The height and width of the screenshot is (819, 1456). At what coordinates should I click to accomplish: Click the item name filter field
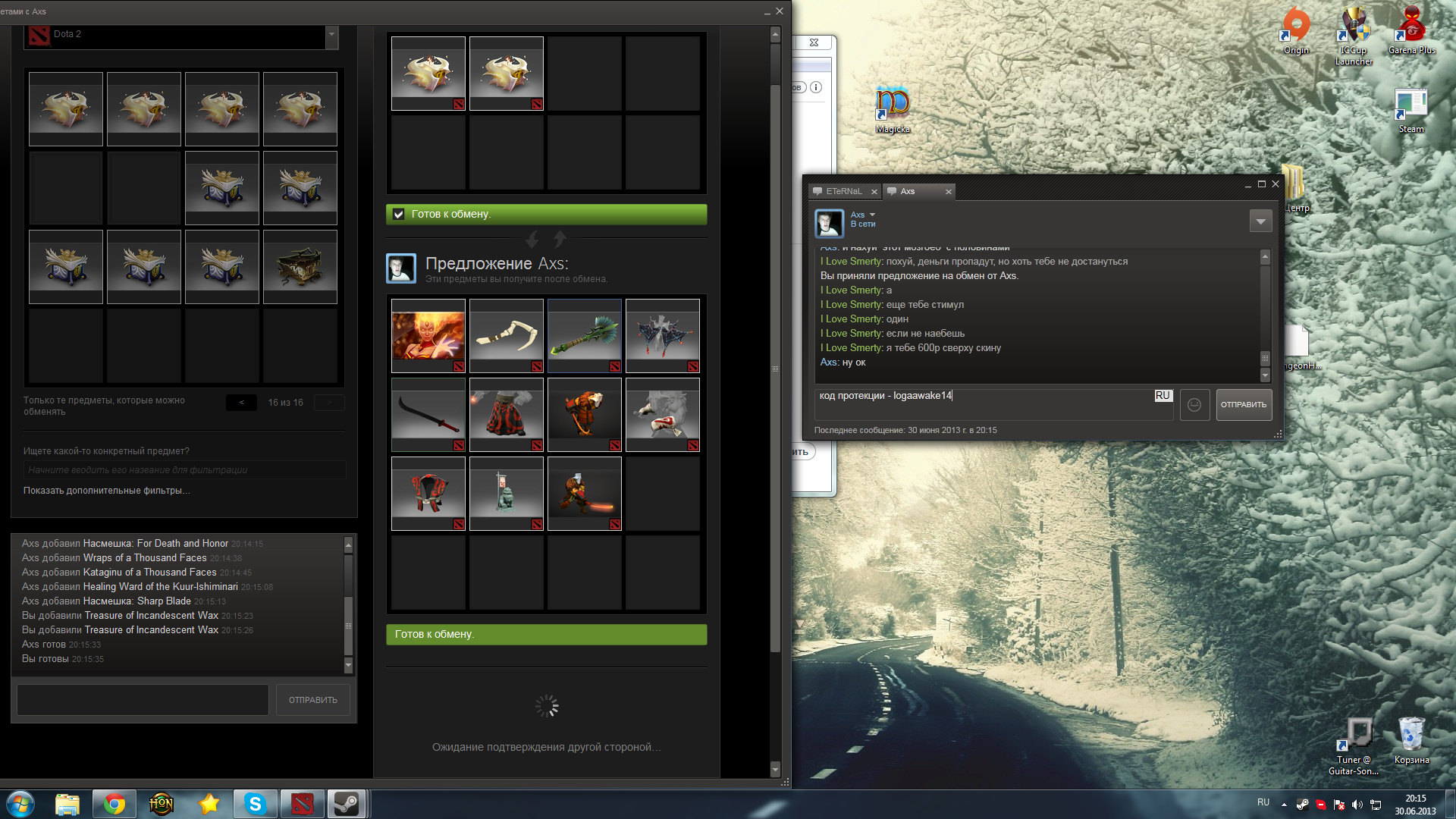click(184, 470)
